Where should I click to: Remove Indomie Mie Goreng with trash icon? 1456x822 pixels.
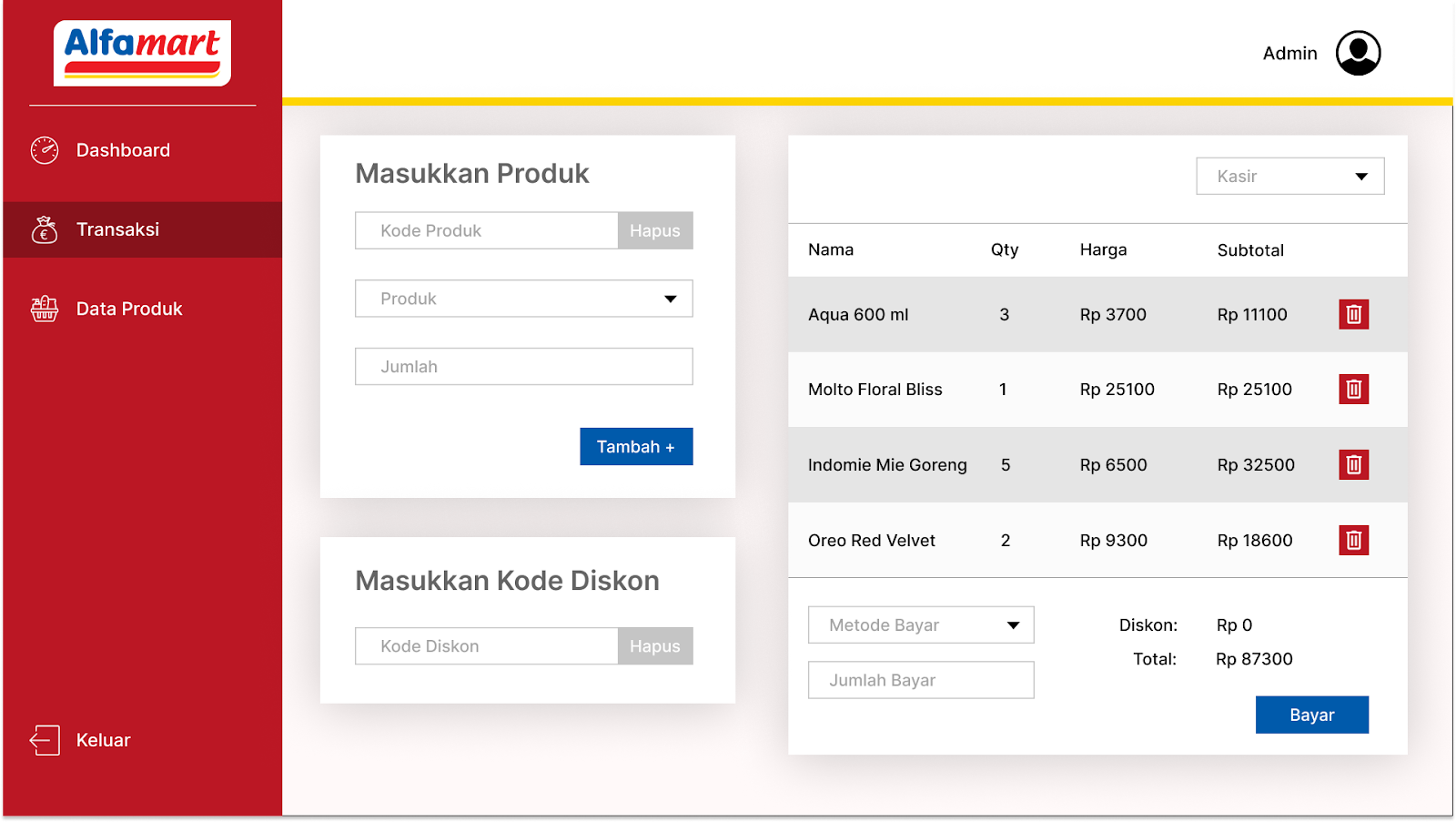pyautogui.click(x=1354, y=464)
